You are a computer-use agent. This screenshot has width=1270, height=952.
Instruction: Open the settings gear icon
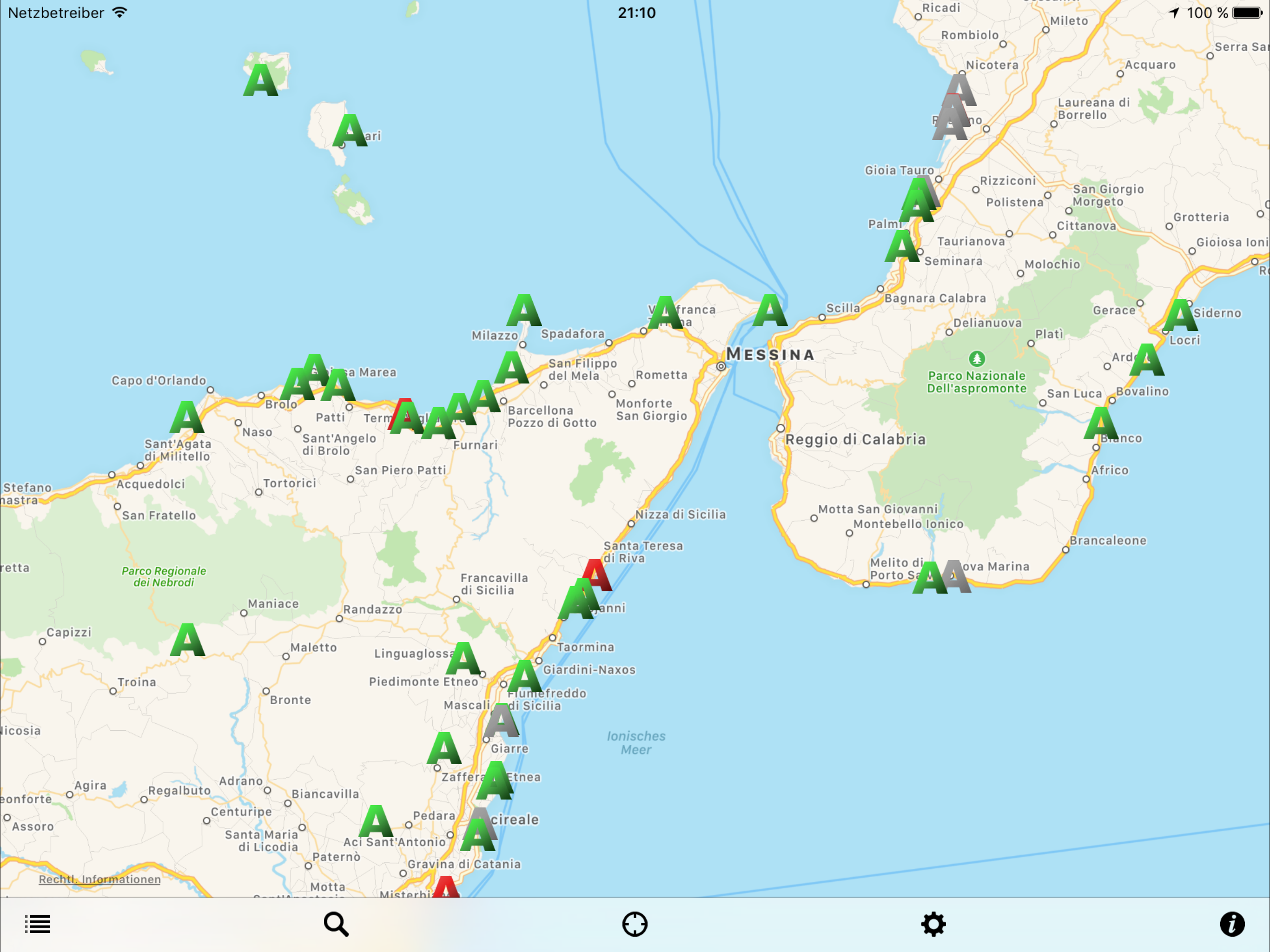coord(933,925)
